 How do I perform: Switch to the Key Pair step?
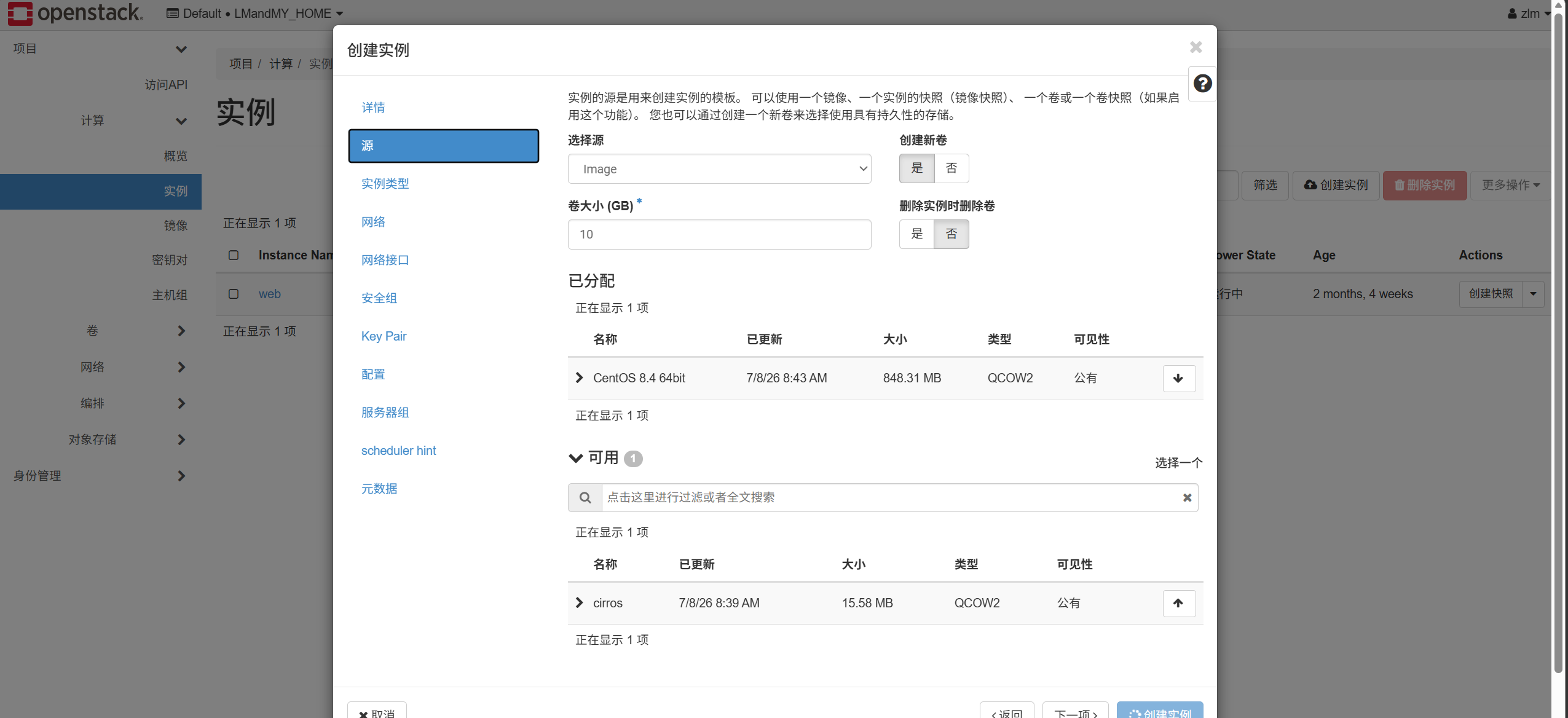point(384,336)
